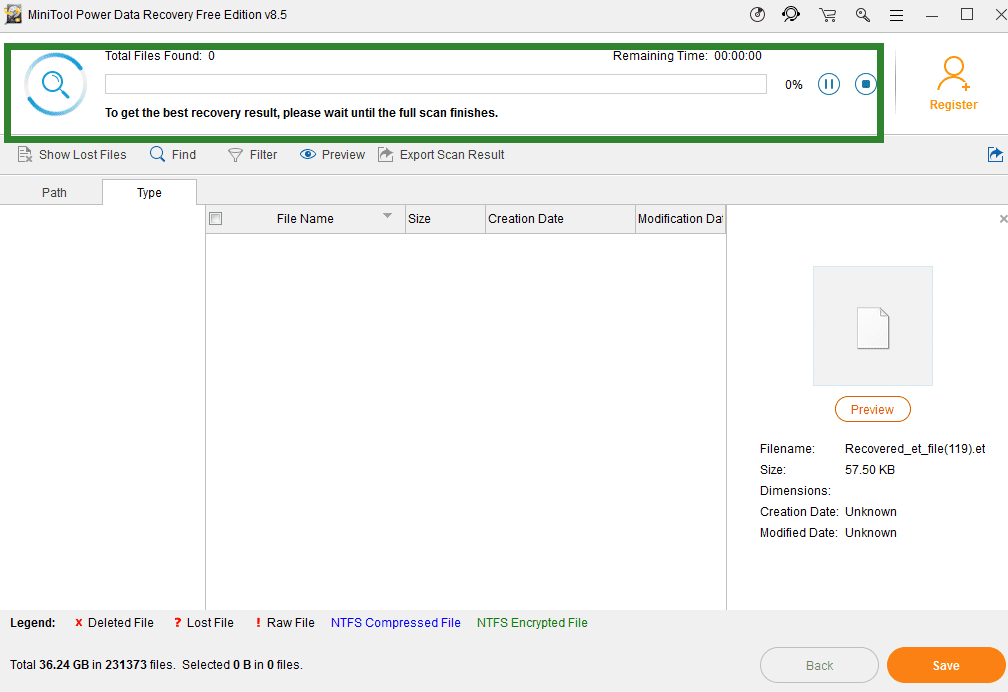Sort by Size column
This screenshot has width=1008, height=692.
coord(445,219)
